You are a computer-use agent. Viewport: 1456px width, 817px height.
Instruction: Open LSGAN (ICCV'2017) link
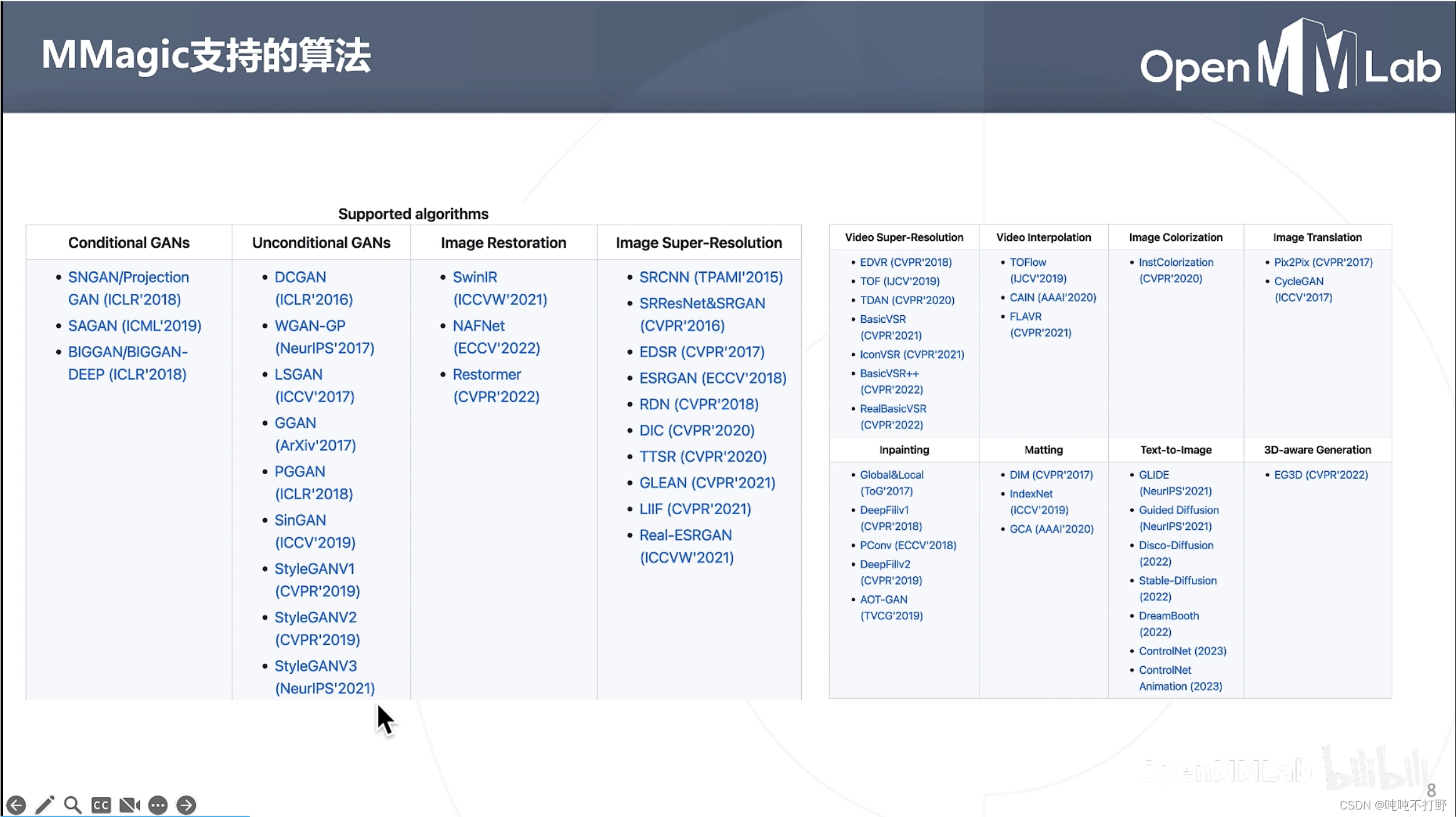click(314, 385)
